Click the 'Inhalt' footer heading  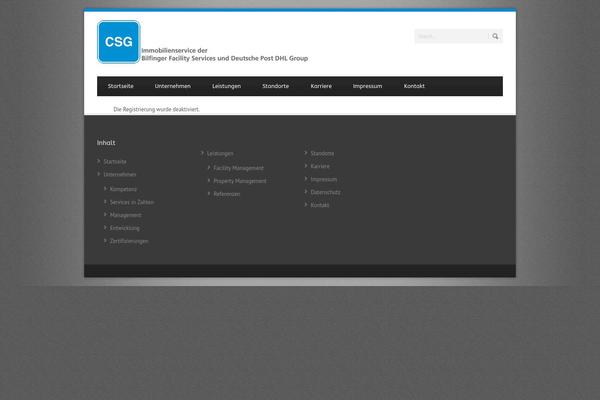coord(106,143)
